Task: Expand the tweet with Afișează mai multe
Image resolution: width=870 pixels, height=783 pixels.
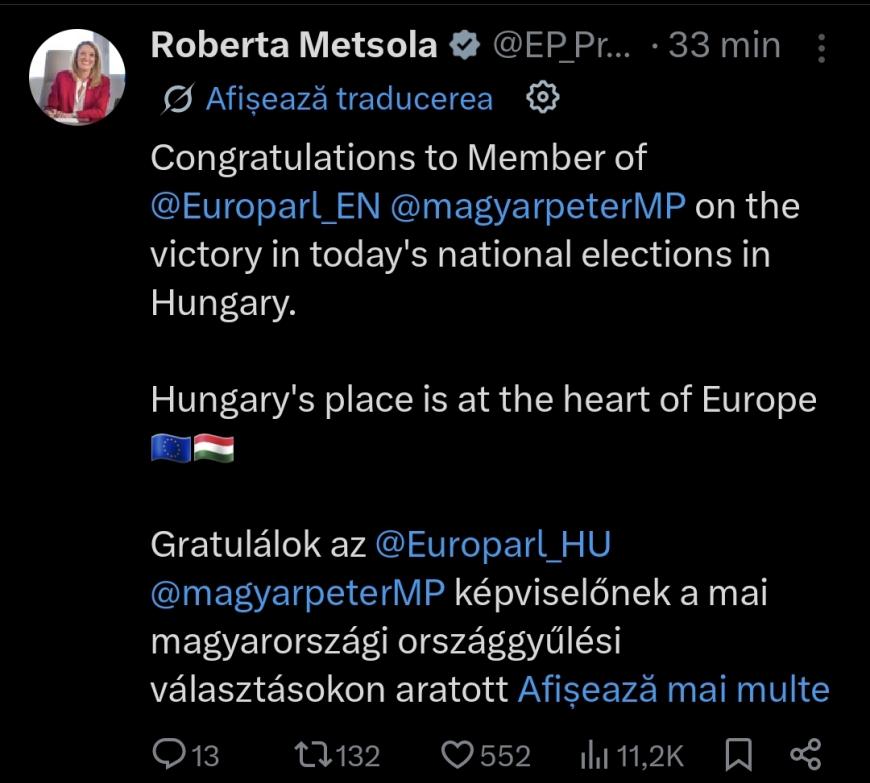Action: (x=675, y=688)
